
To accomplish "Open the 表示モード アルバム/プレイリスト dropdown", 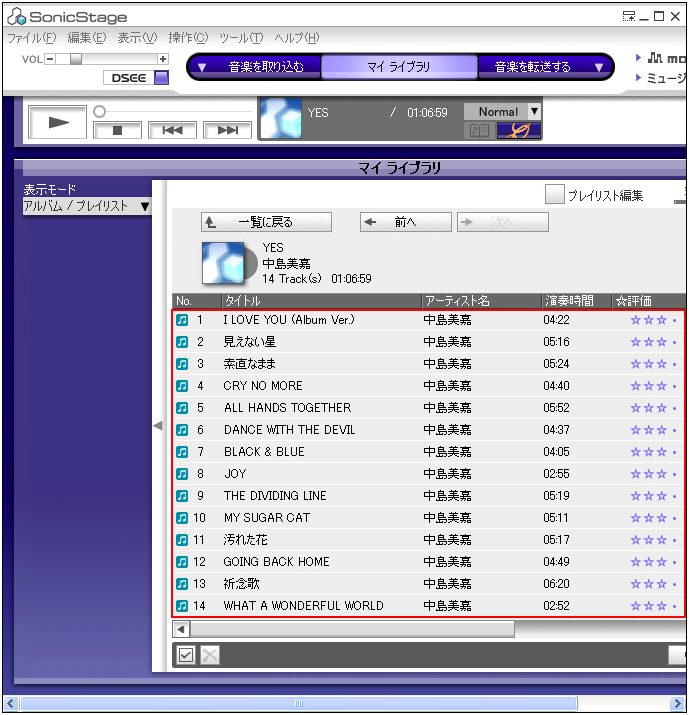I will point(87,206).
